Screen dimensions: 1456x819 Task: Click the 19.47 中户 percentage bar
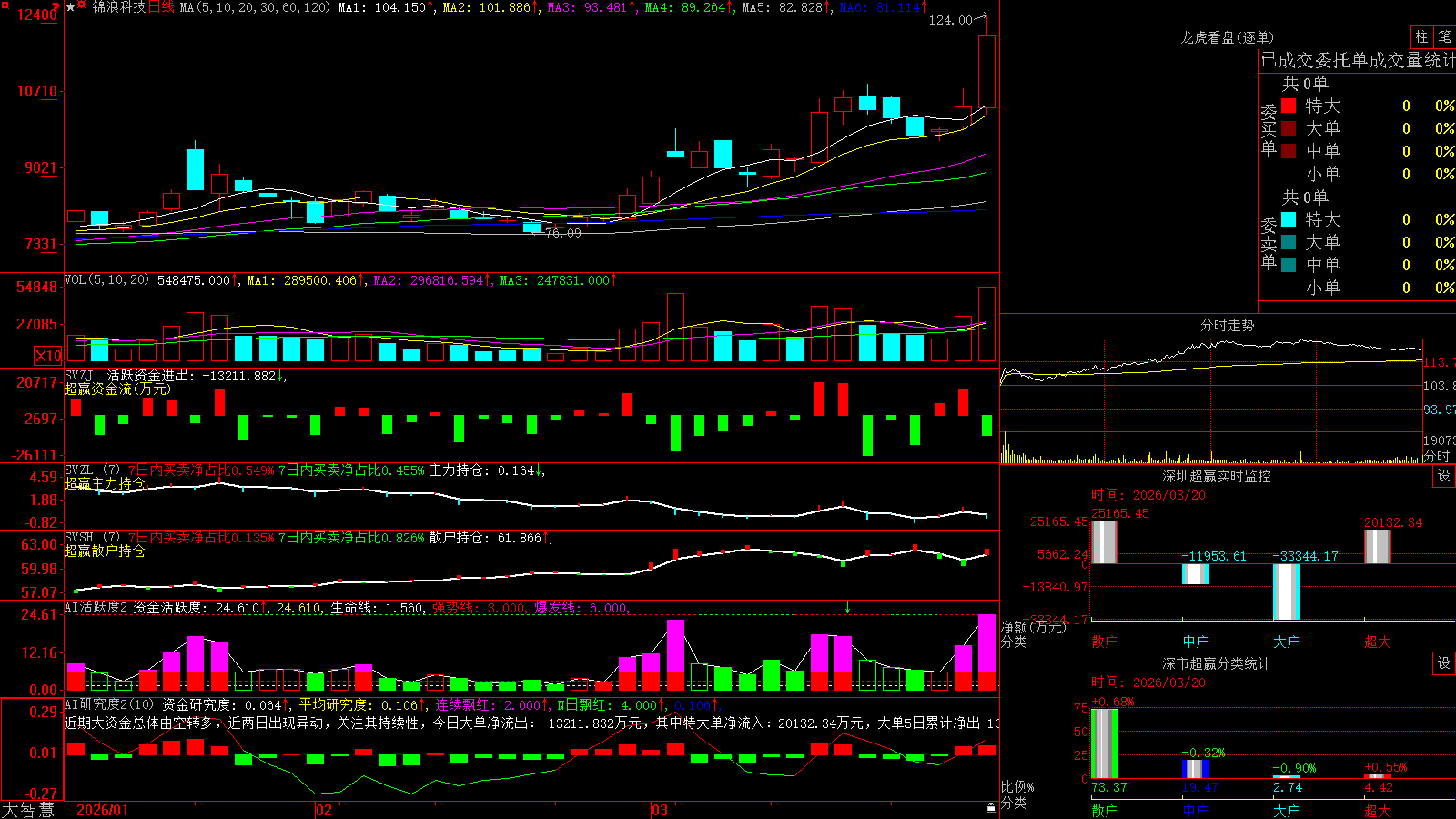pos(1196,770)
